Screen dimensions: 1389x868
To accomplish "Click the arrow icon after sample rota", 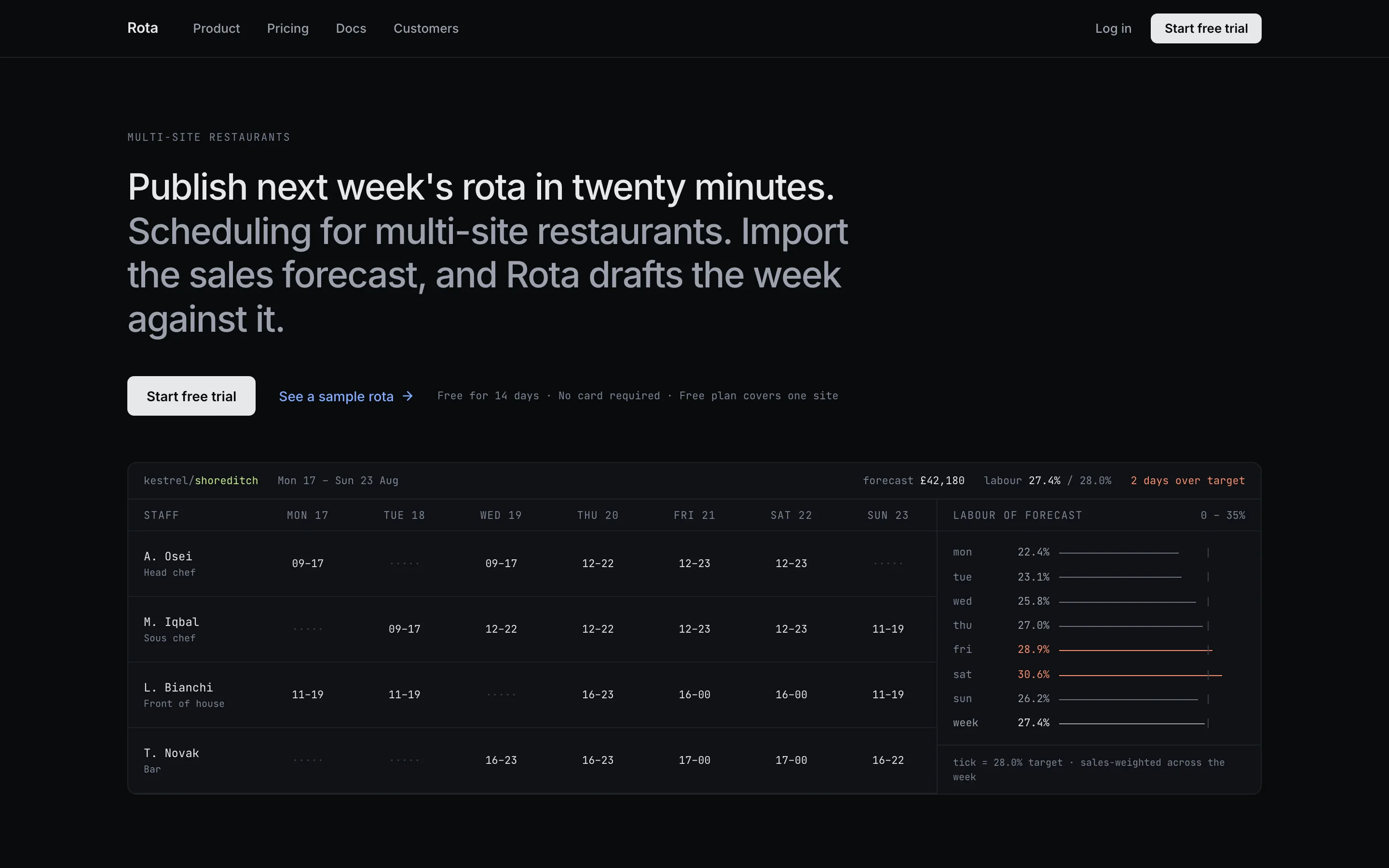I will click(x=408, y=396).
